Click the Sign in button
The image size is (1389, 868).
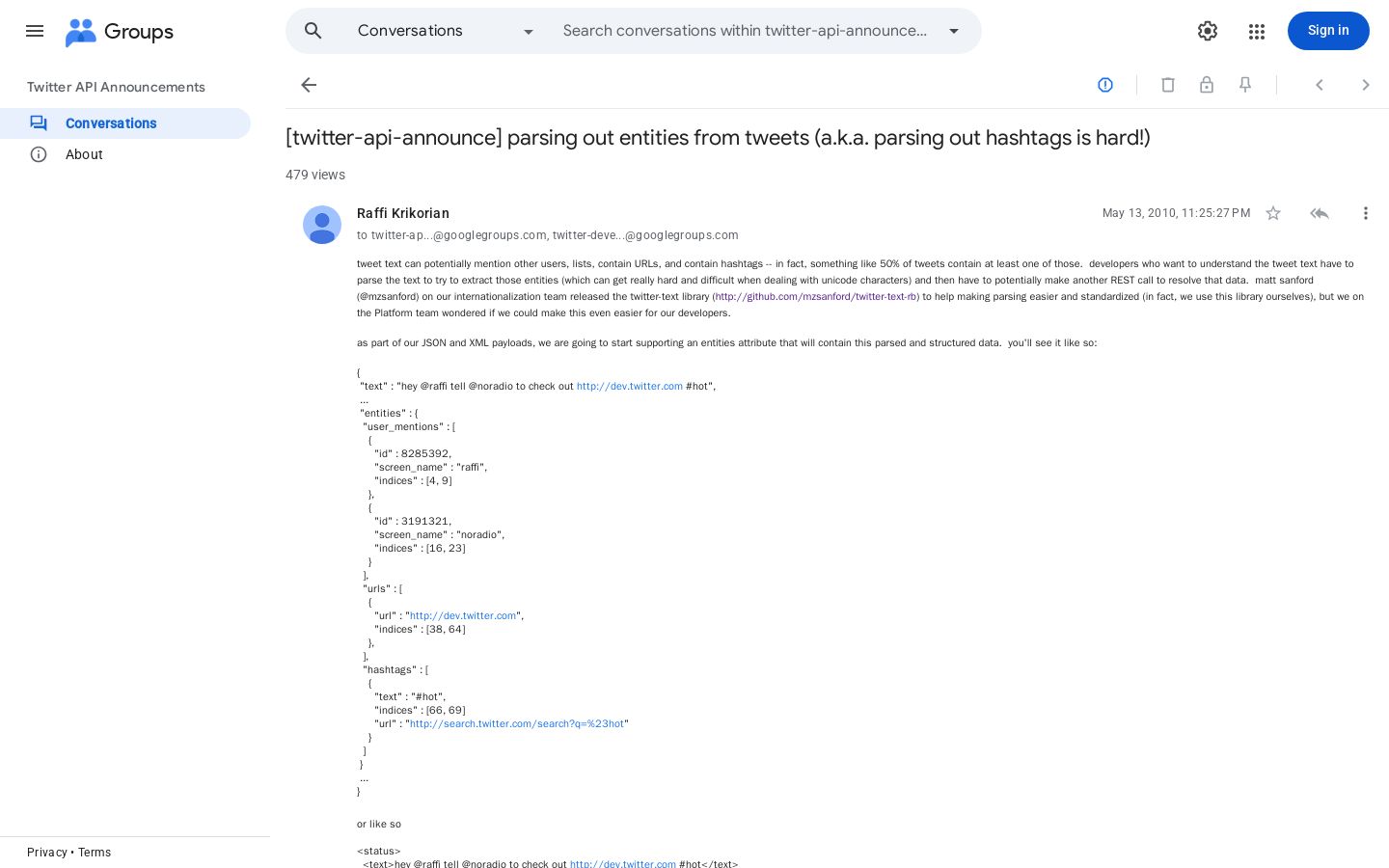1328,31
